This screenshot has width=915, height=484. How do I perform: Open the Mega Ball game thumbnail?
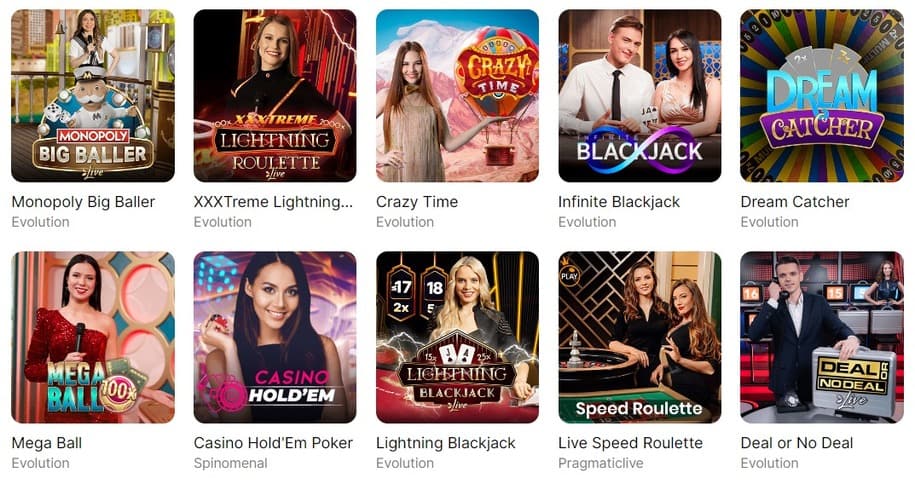click(x=93, y=337)
